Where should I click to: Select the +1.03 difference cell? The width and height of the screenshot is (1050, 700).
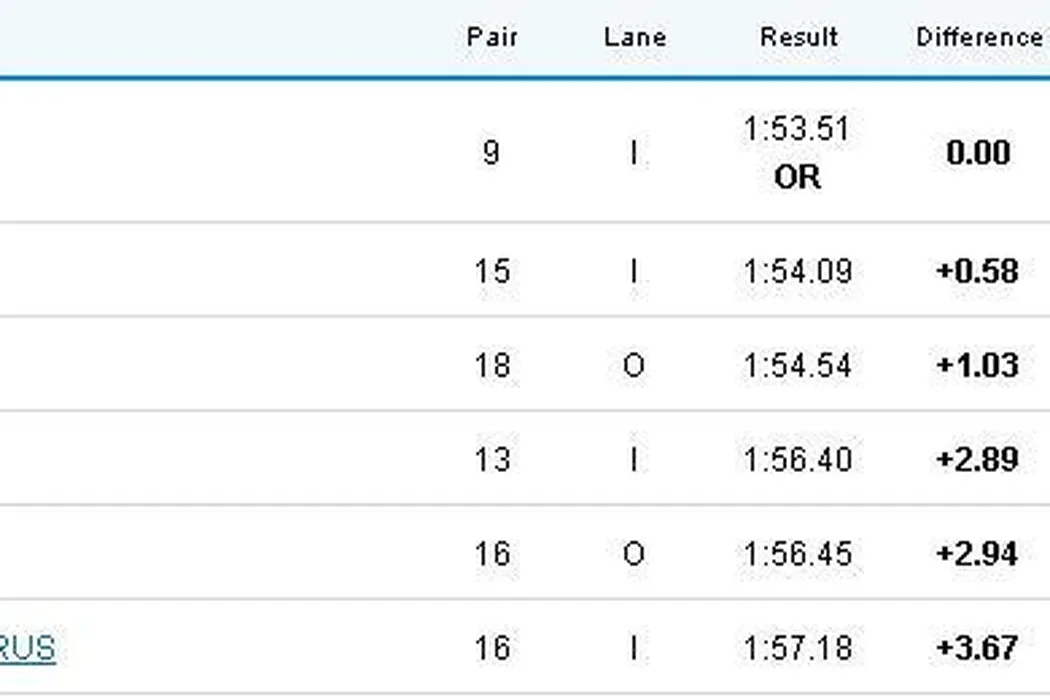[x=977, y=365]
